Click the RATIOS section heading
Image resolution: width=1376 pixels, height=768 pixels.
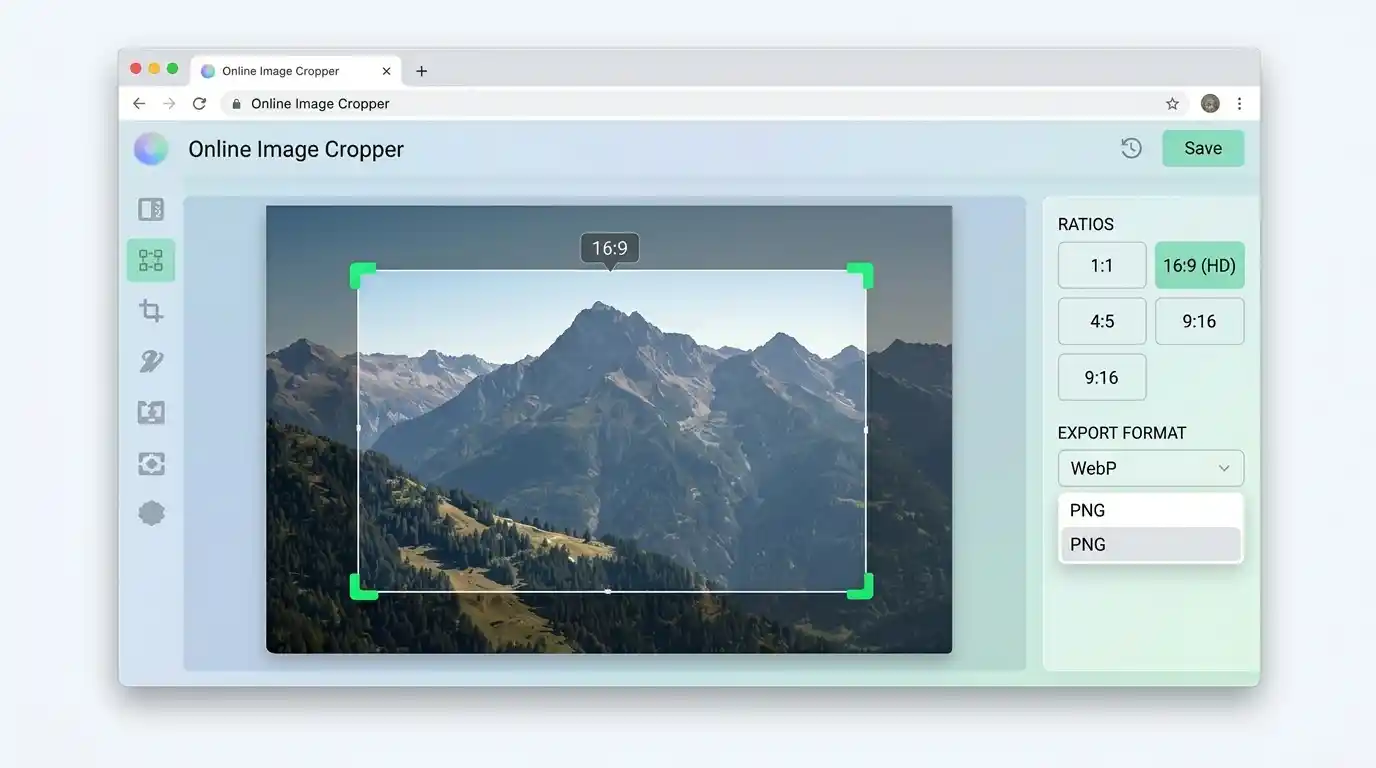pyautogui.click(x=1086, y=224)
